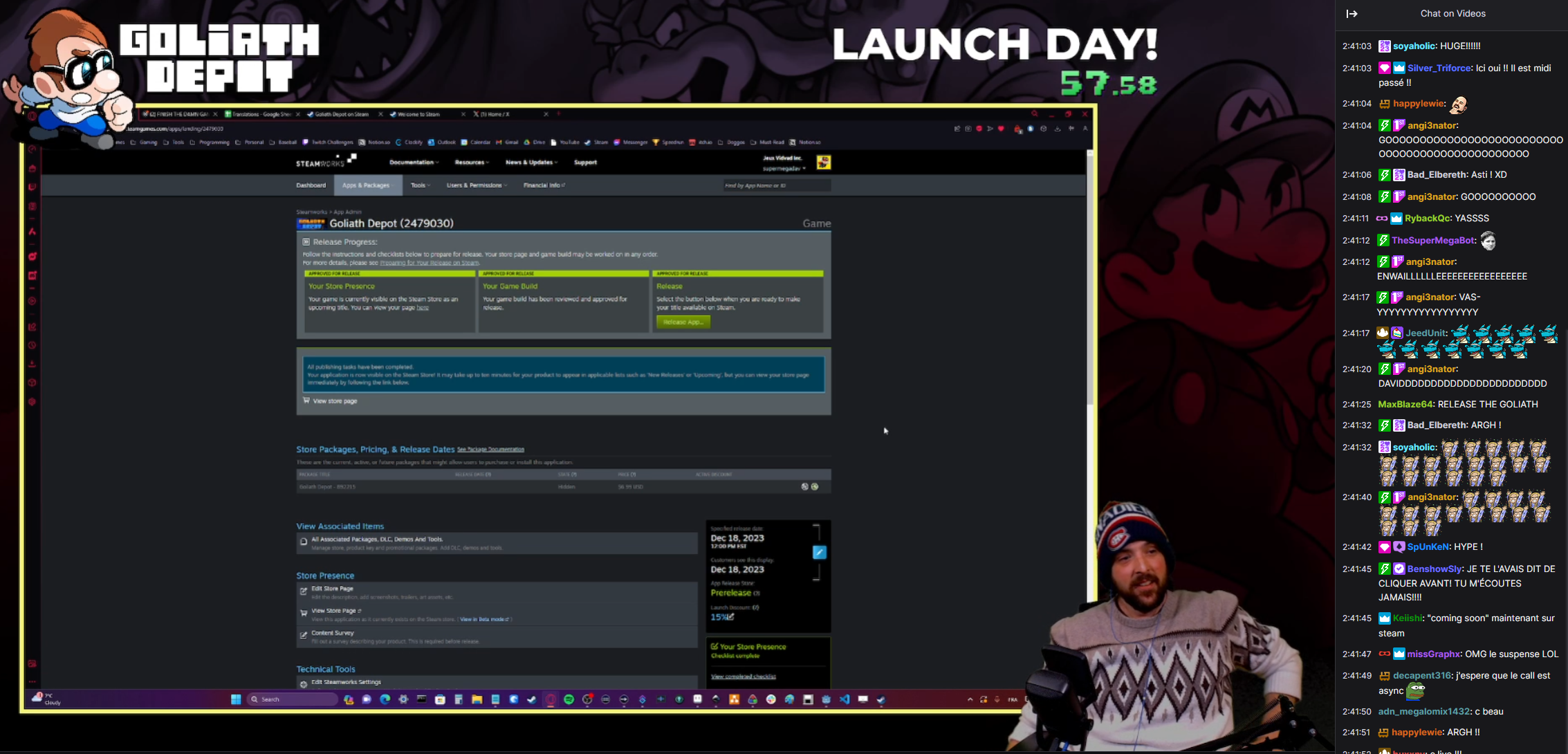Show hidden system tray icons chevron
1568x754 pixels.
tap(970, 699)
